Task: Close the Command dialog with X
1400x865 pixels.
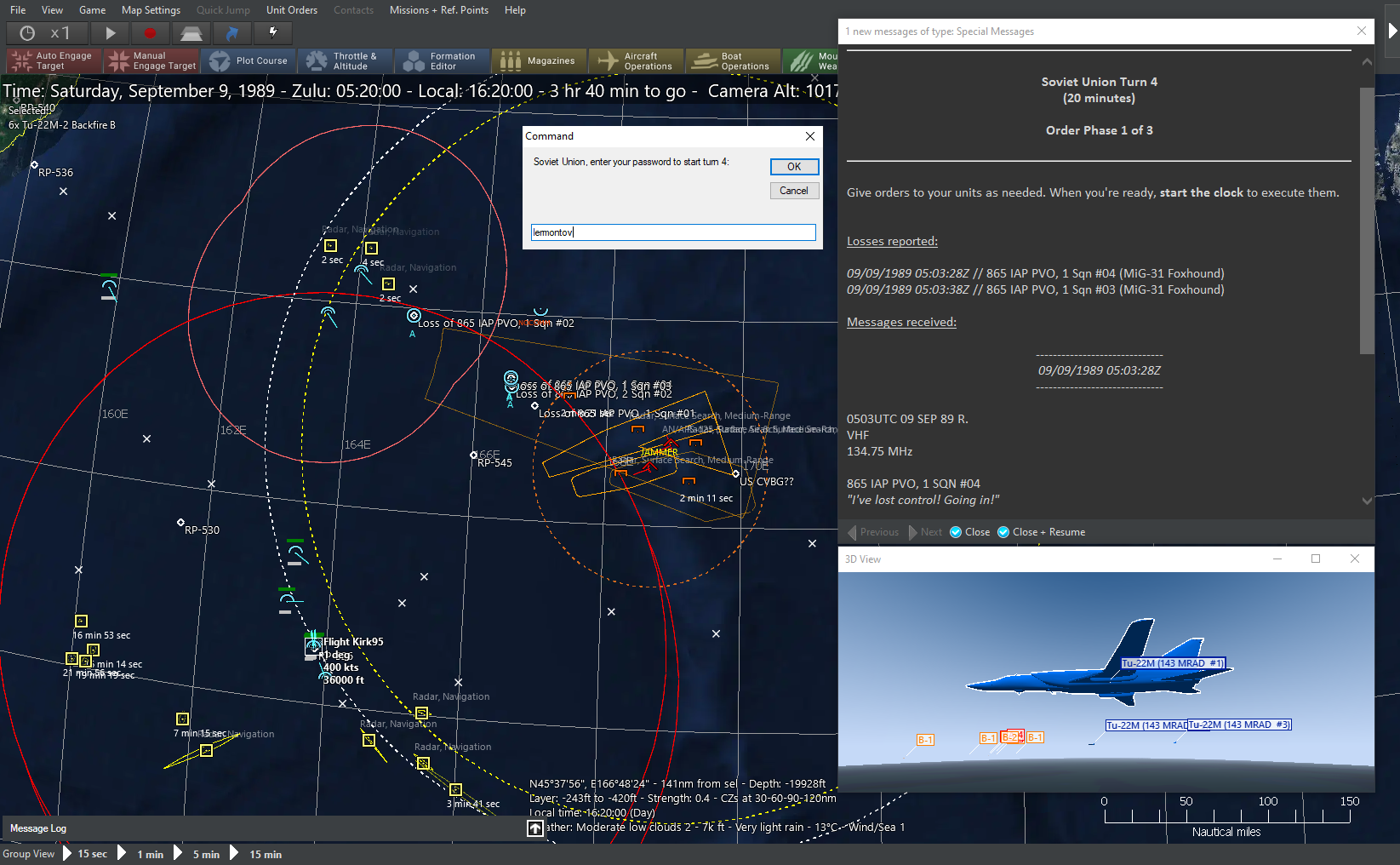Action: tap(810, 136)
